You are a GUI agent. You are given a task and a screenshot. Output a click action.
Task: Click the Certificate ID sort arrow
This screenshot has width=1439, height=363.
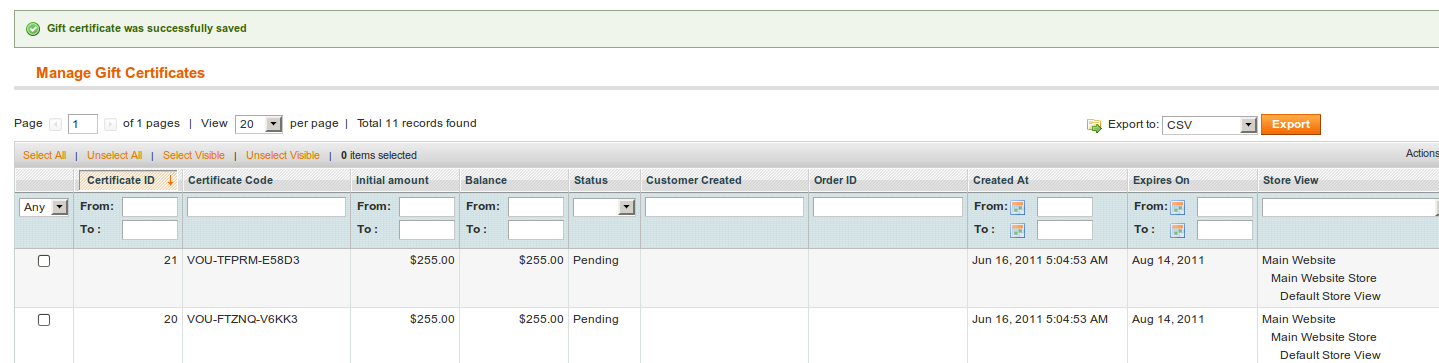point(171,181)
